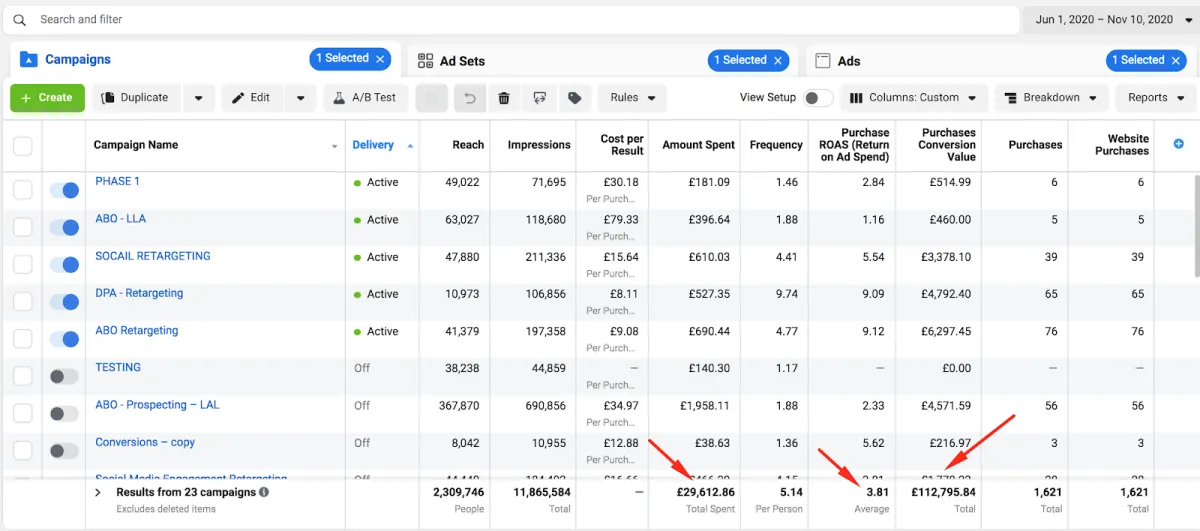1200x531 pixels.
Task: Turn off the PHASE 1 campaign toggle
Action: tap(64, 190)
